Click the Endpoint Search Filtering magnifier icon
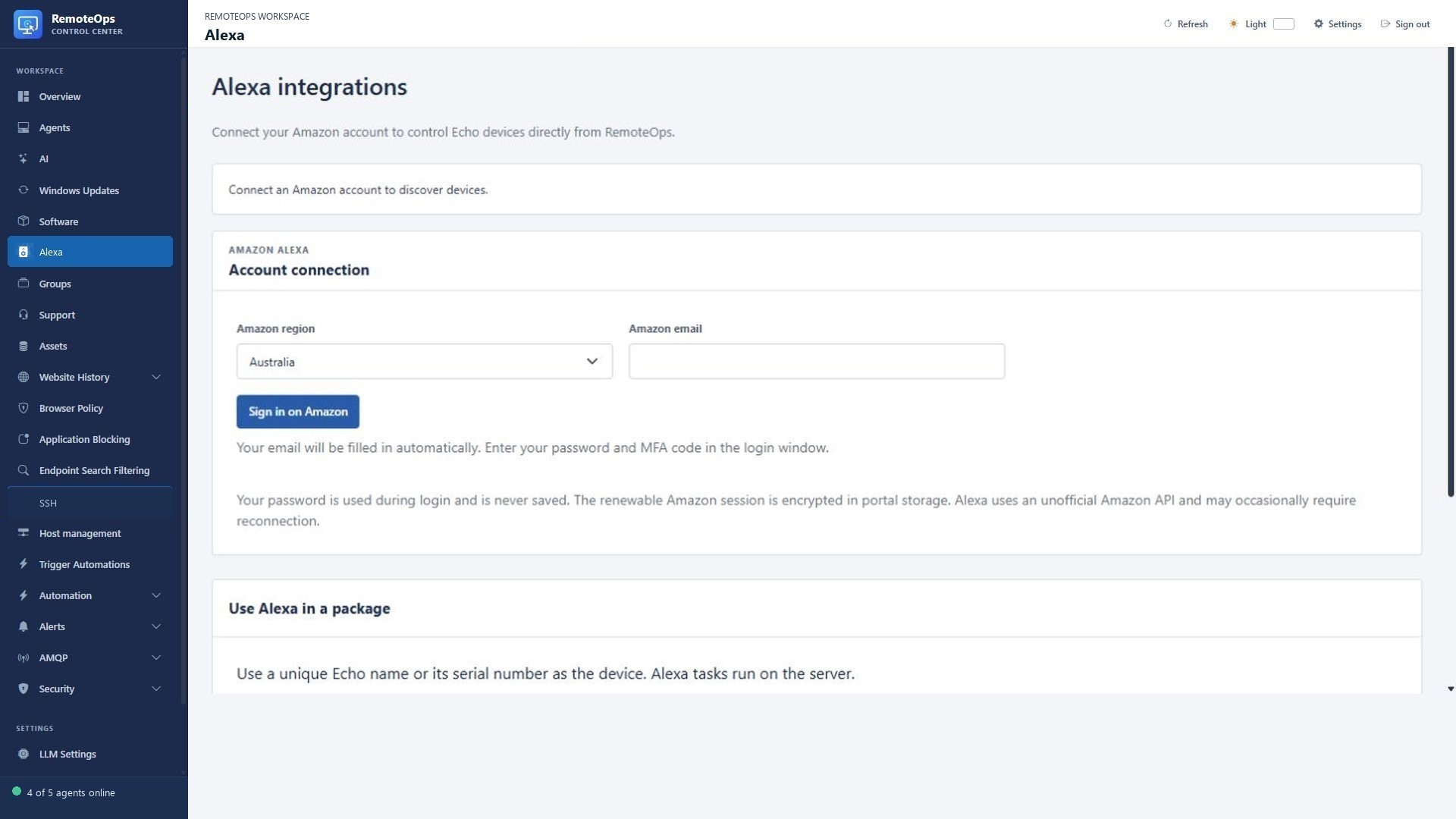 [x=24, y=470]
